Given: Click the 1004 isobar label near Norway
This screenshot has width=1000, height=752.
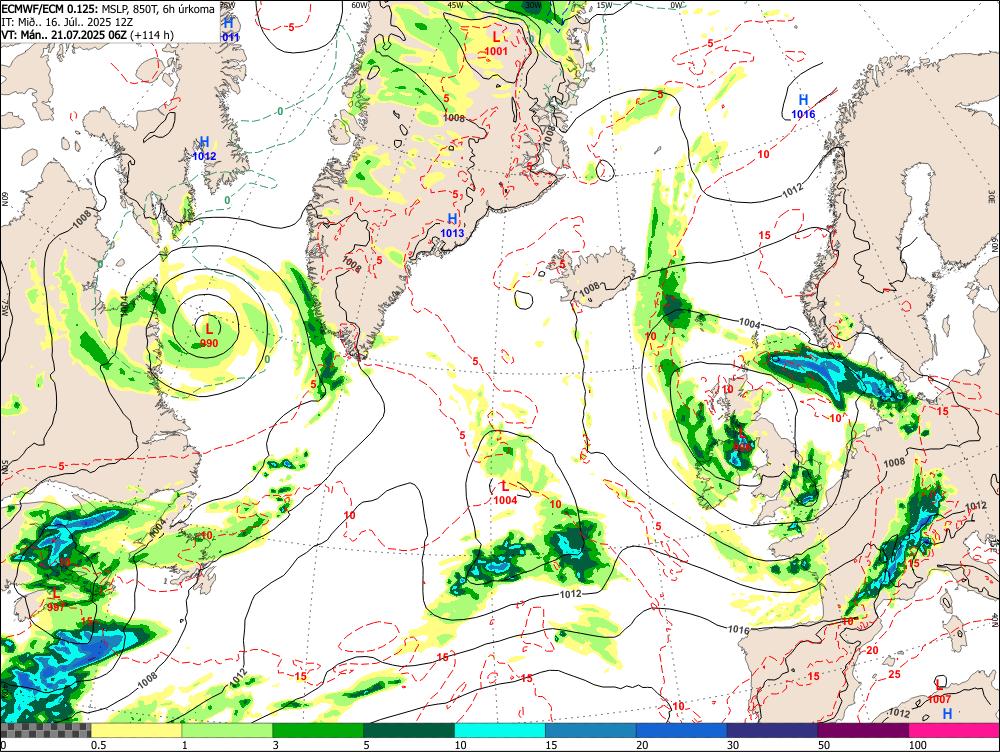Looking at the screenshot, I should [750, 323].
